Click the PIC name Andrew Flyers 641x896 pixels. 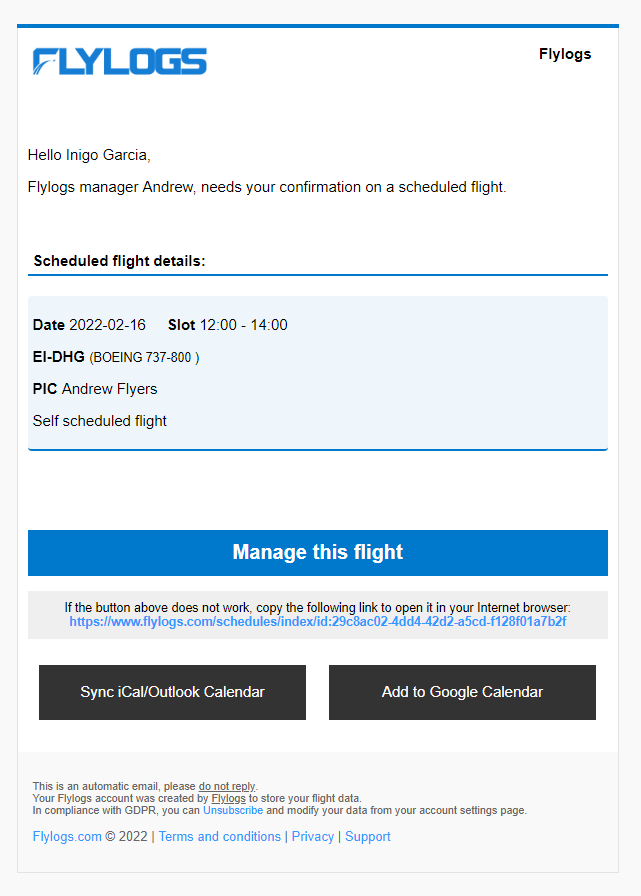[109, 389]
